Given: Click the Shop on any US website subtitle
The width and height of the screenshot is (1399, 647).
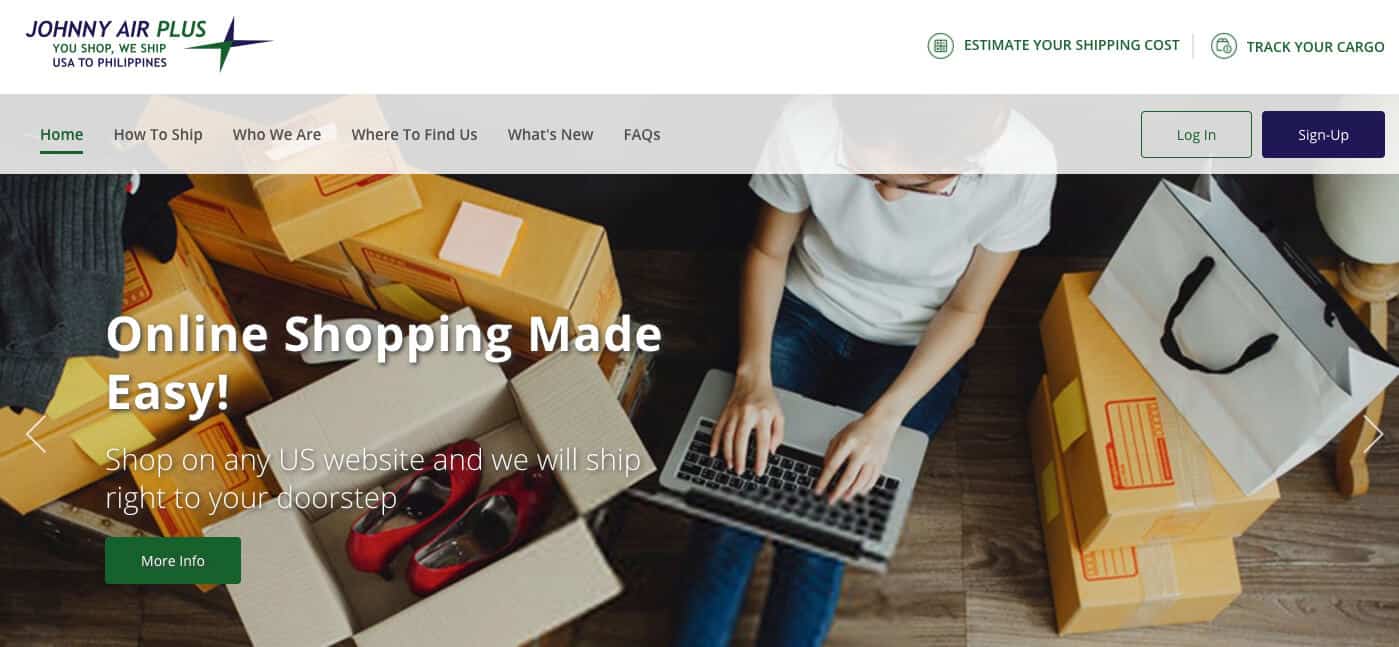Looking at the screenshot, I should 373,478.
